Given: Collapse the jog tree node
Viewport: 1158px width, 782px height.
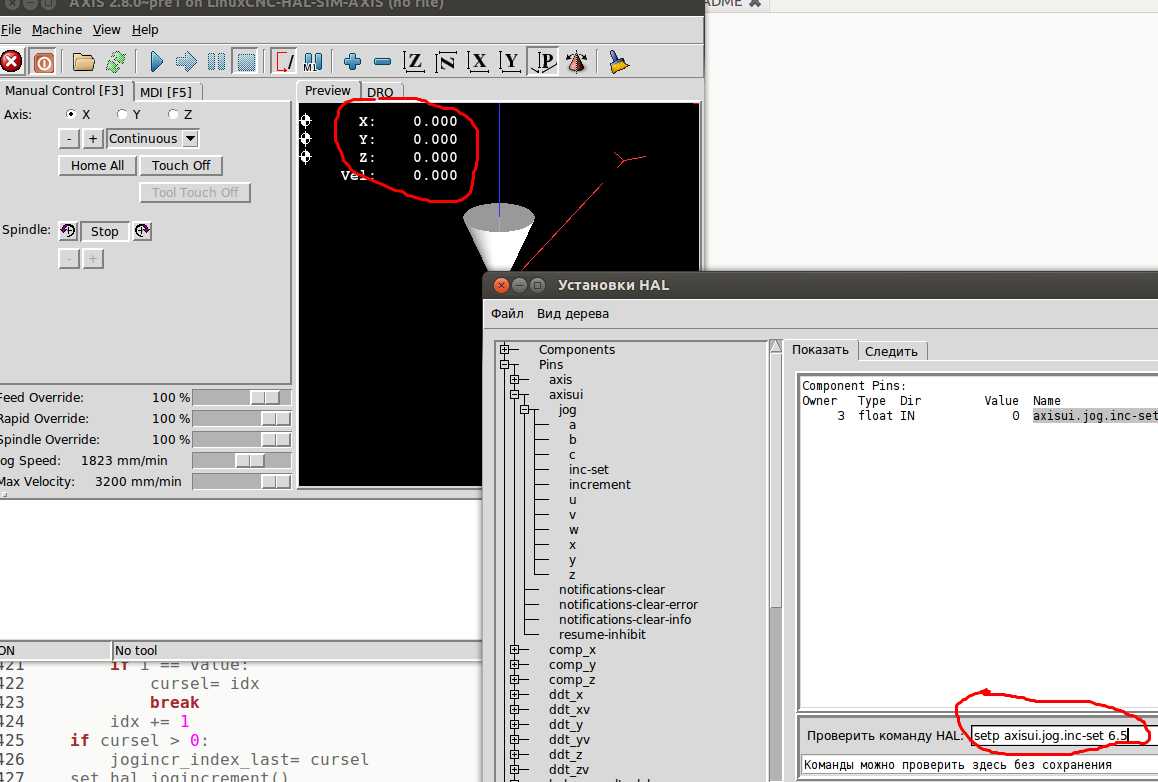Looking at the screenshot, I should click(x=524, y=409).
